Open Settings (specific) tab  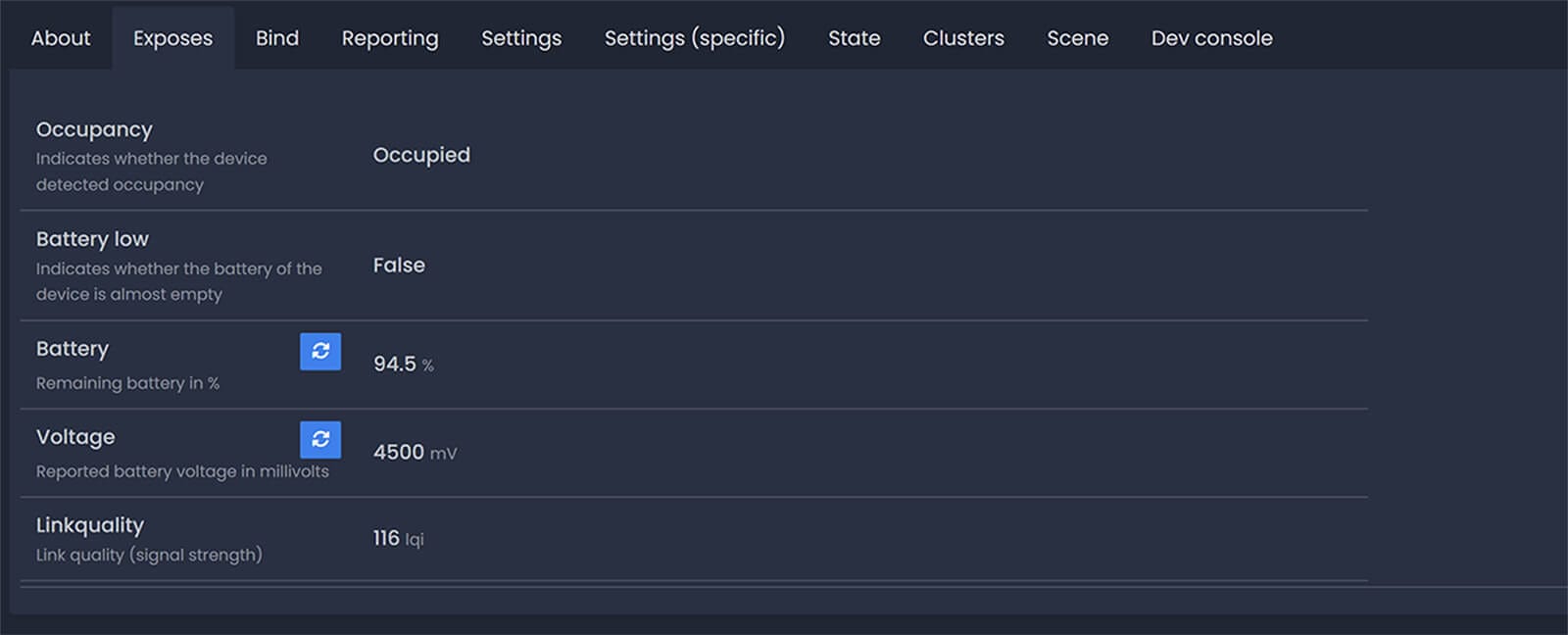click(694, 38)
